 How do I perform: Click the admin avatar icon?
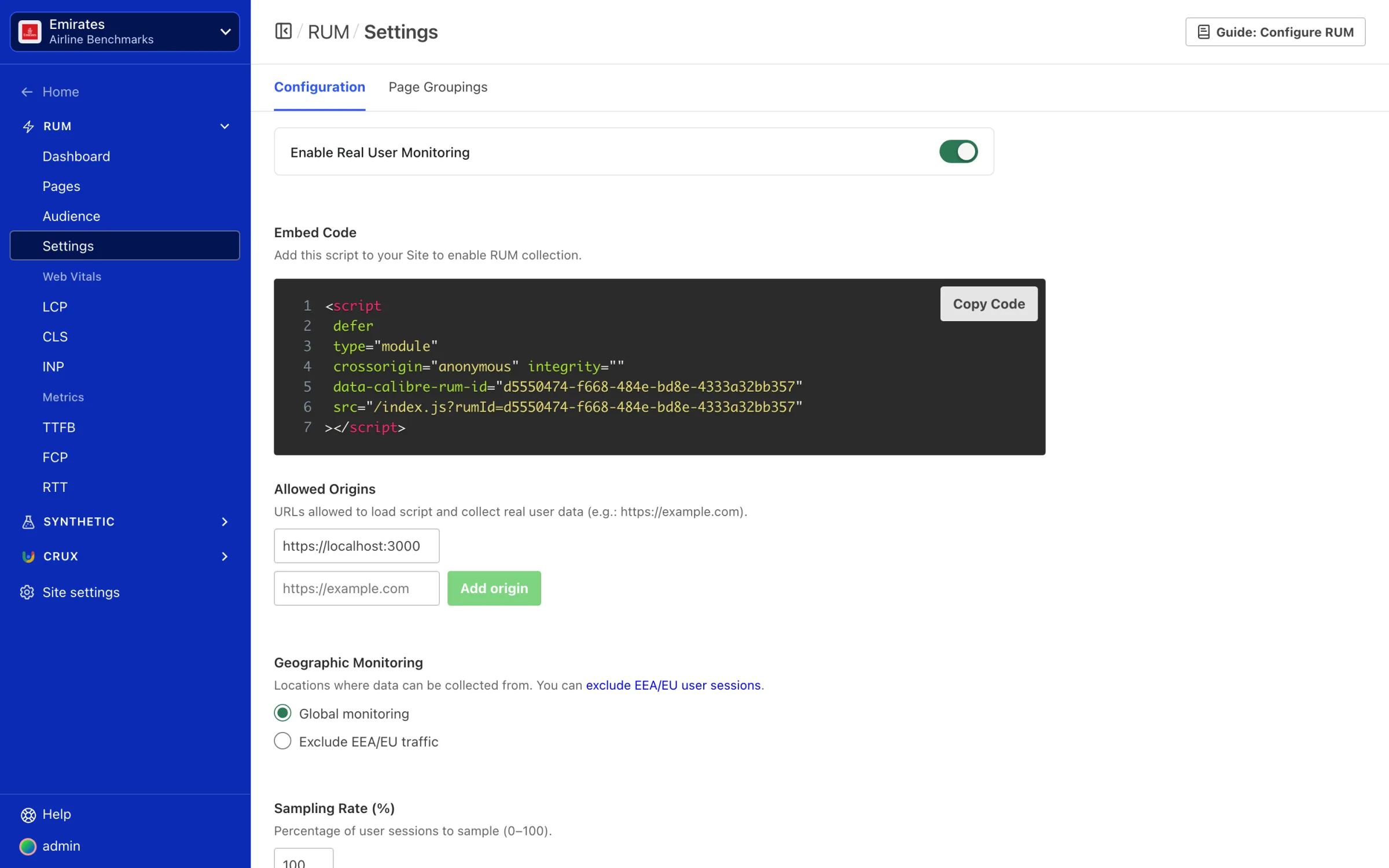(x=28, y=847)
